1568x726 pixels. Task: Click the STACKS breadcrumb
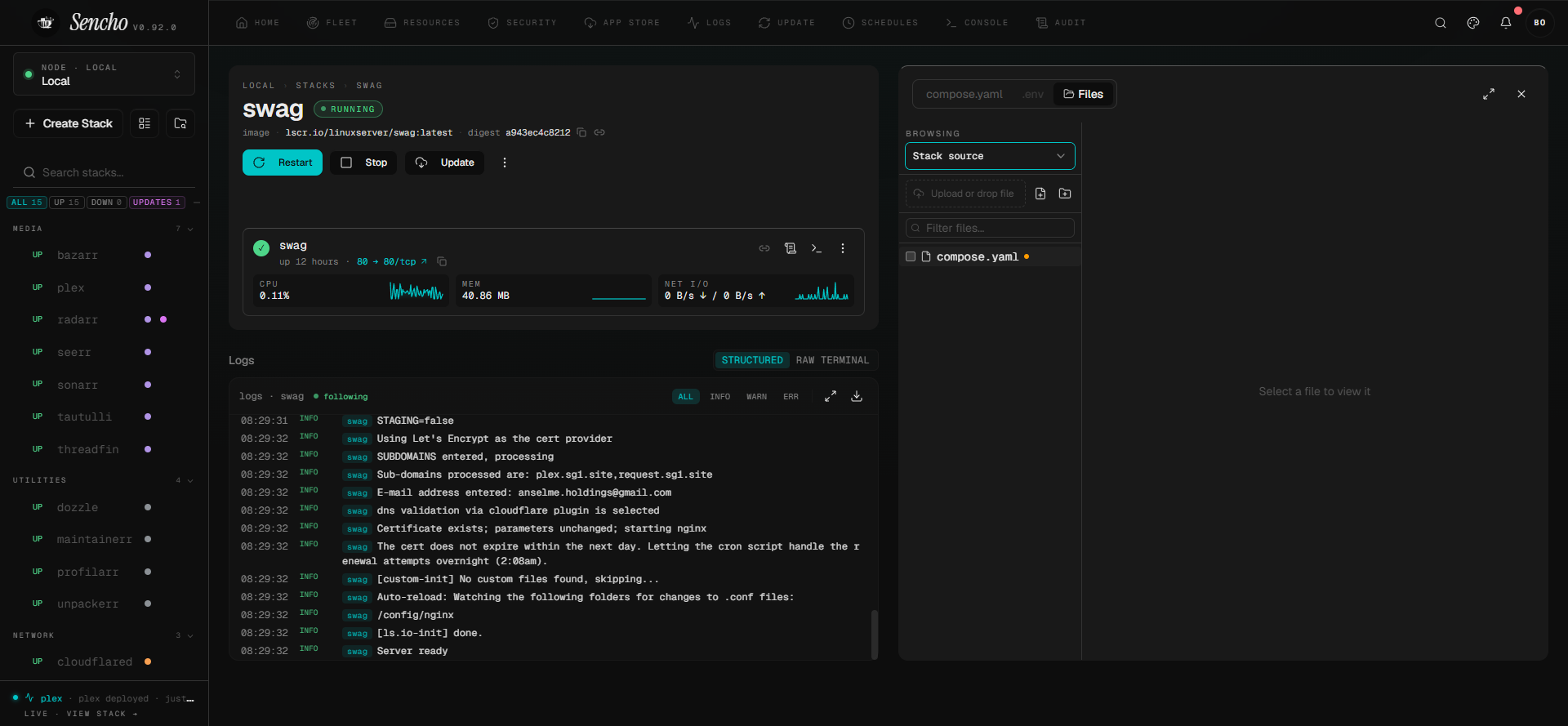click(x=315, y=86)
